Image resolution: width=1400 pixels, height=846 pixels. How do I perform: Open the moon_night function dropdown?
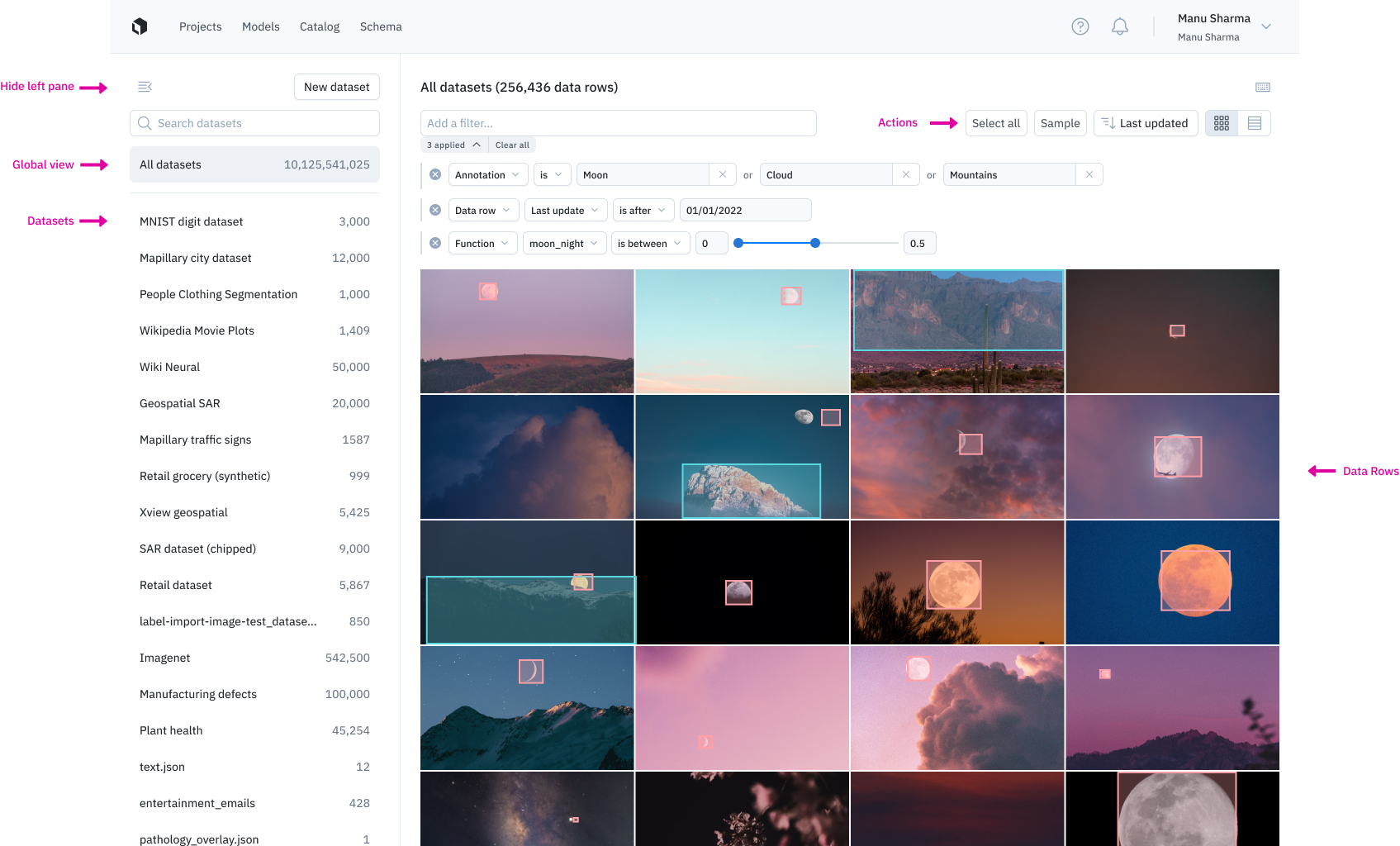tap(564, 243)
